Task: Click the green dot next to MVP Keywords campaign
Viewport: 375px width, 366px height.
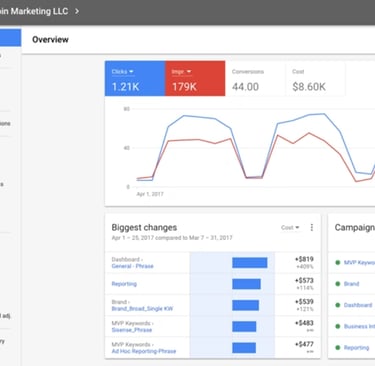Action: [x=338, y=263]
